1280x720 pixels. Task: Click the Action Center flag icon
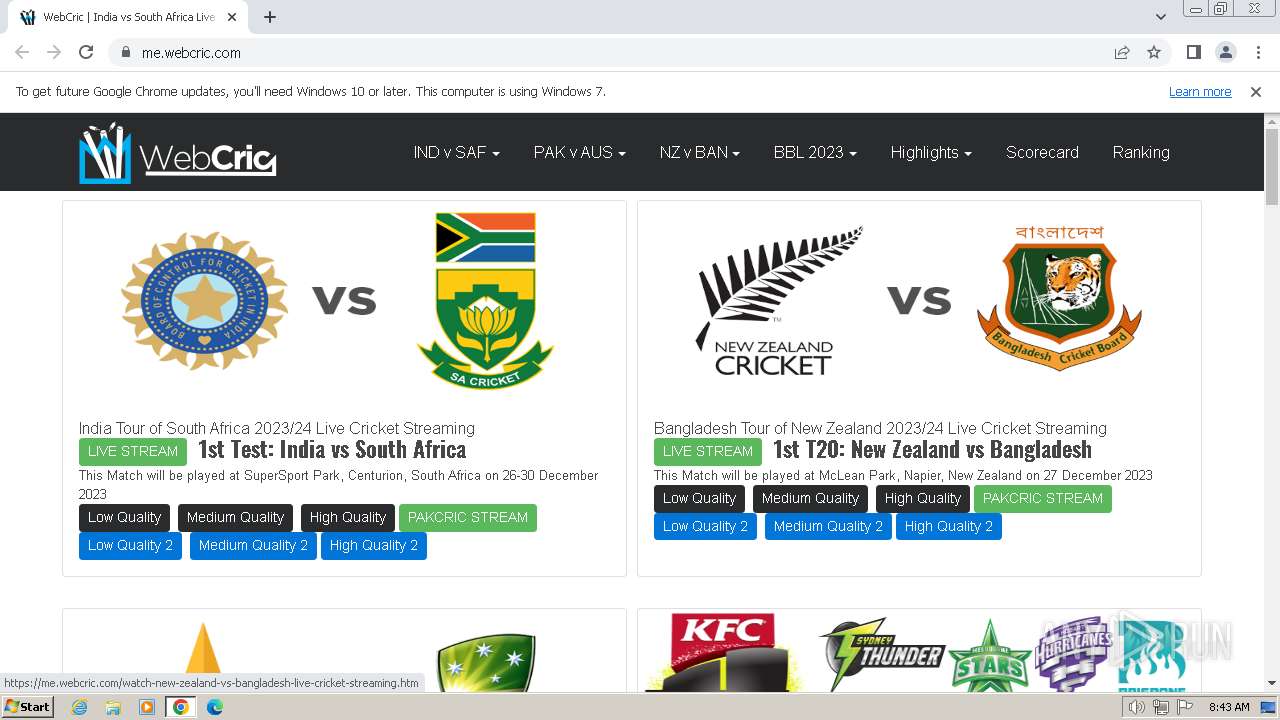[1185, 707]
